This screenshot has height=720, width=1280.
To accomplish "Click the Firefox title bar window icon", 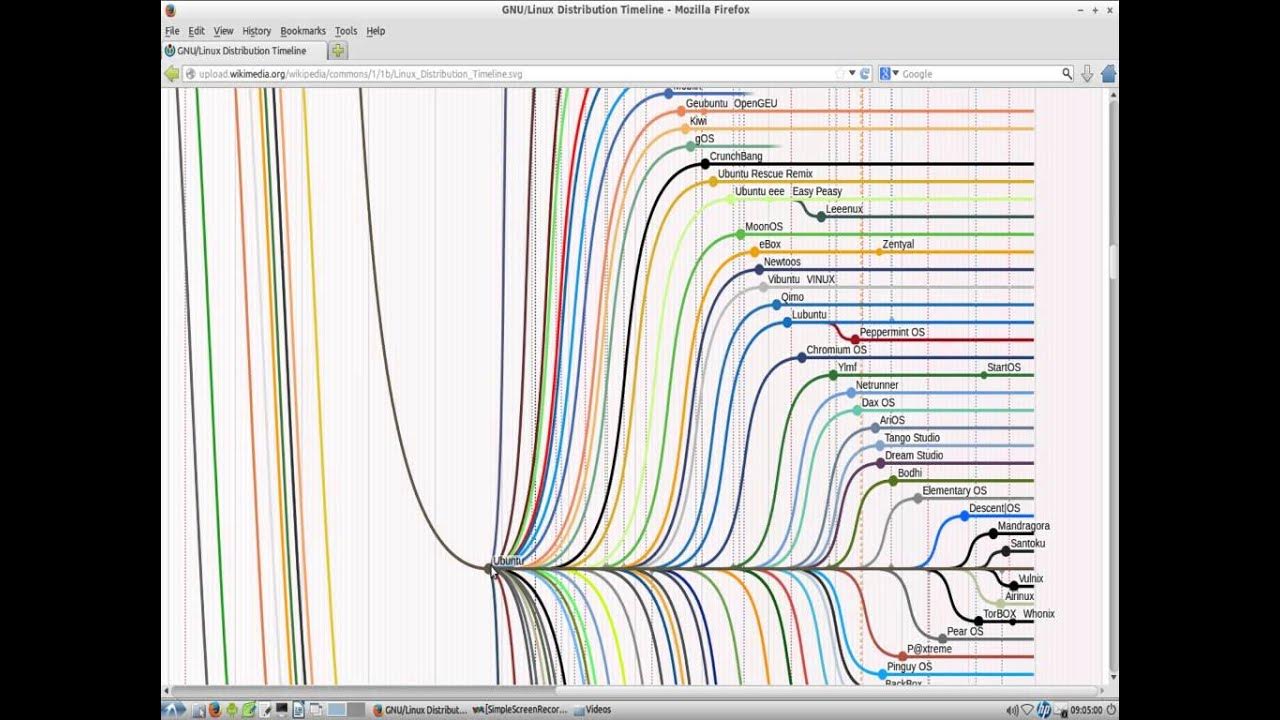I will tap(169, 10).
